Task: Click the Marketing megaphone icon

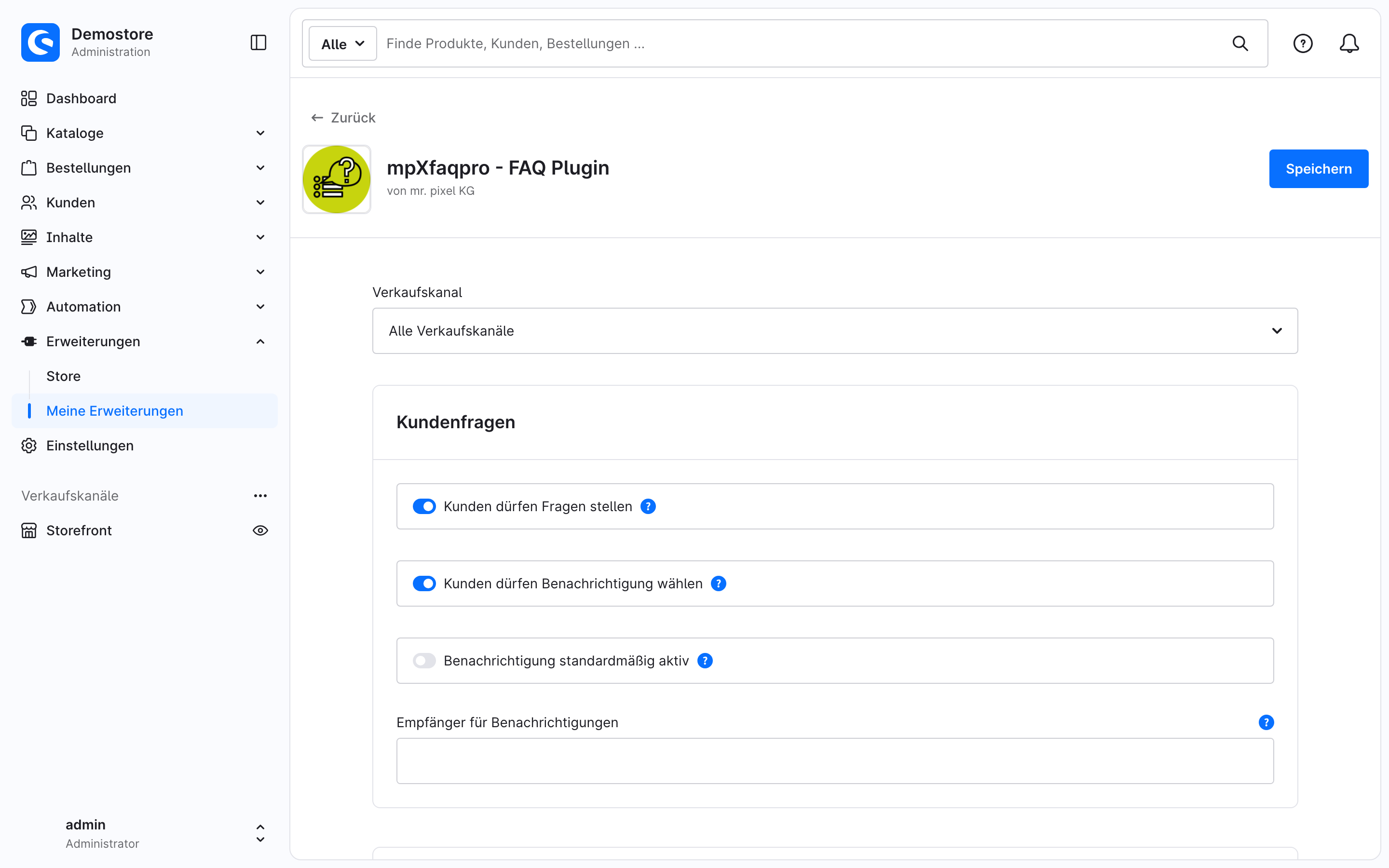Action: click(29, 272)
